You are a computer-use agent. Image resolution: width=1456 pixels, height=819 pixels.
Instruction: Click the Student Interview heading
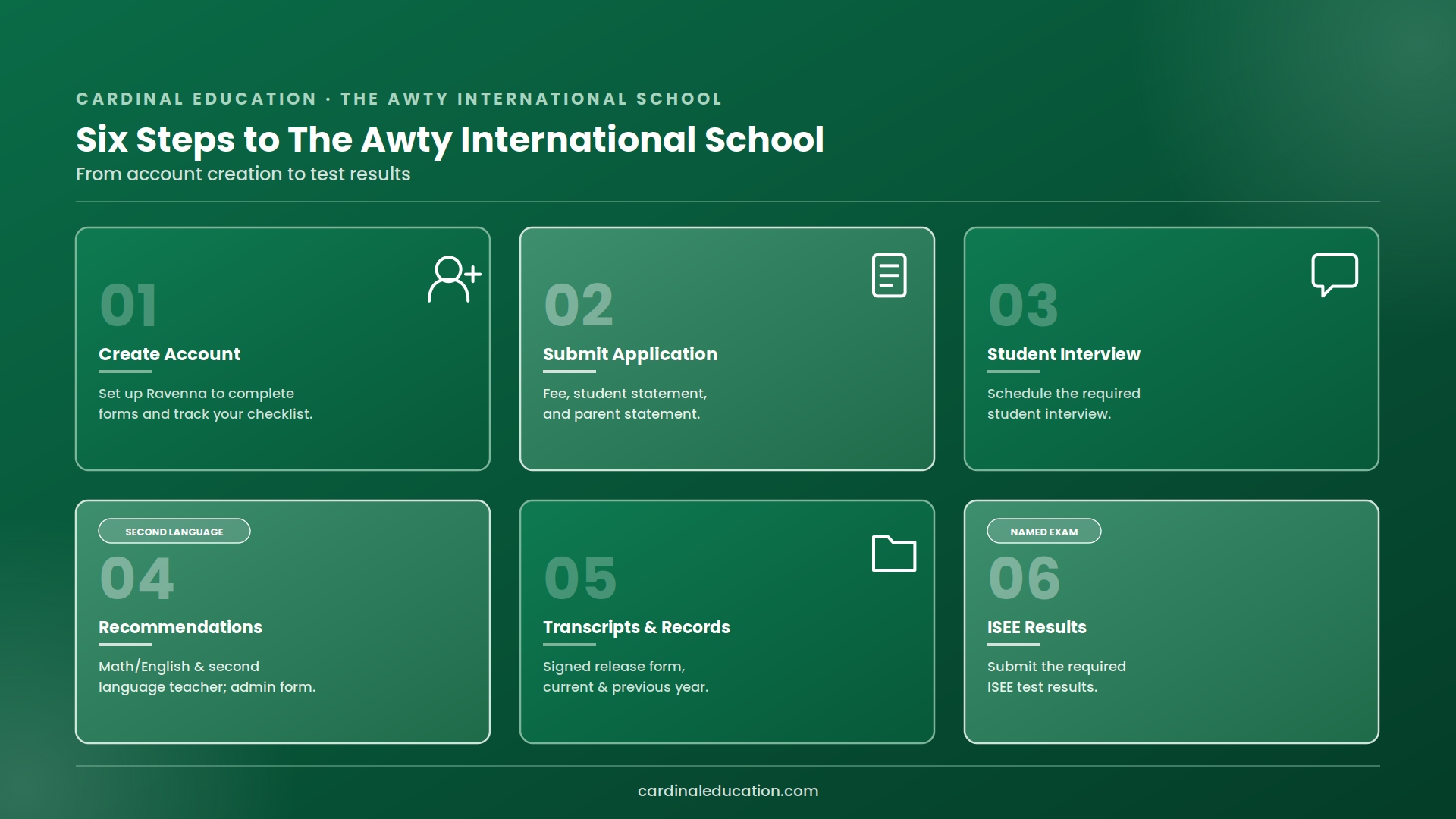click(x=1063, y=354)
